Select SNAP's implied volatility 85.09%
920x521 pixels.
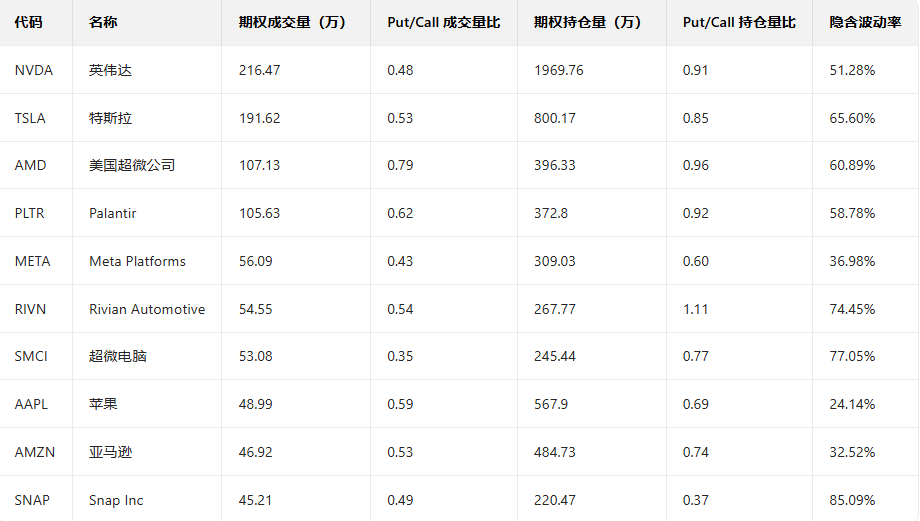[x=852, y=500]
